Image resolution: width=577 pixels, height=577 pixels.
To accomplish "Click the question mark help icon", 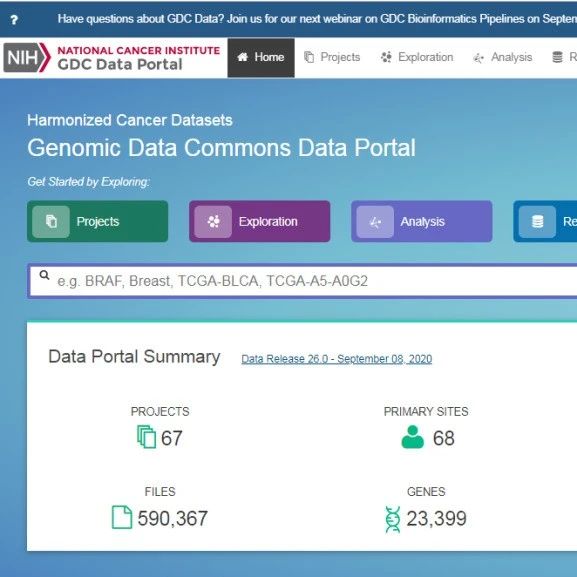I will pyautogui.click(x=14, y=20).
